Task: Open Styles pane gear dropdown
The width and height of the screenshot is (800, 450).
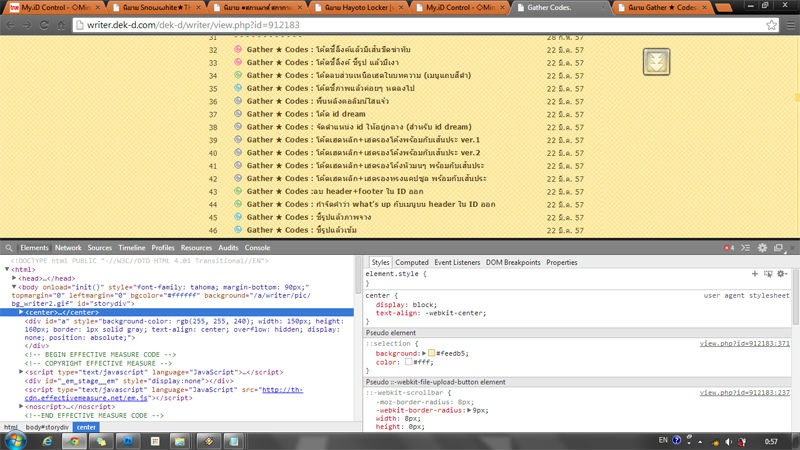Action: click(782, 274)
